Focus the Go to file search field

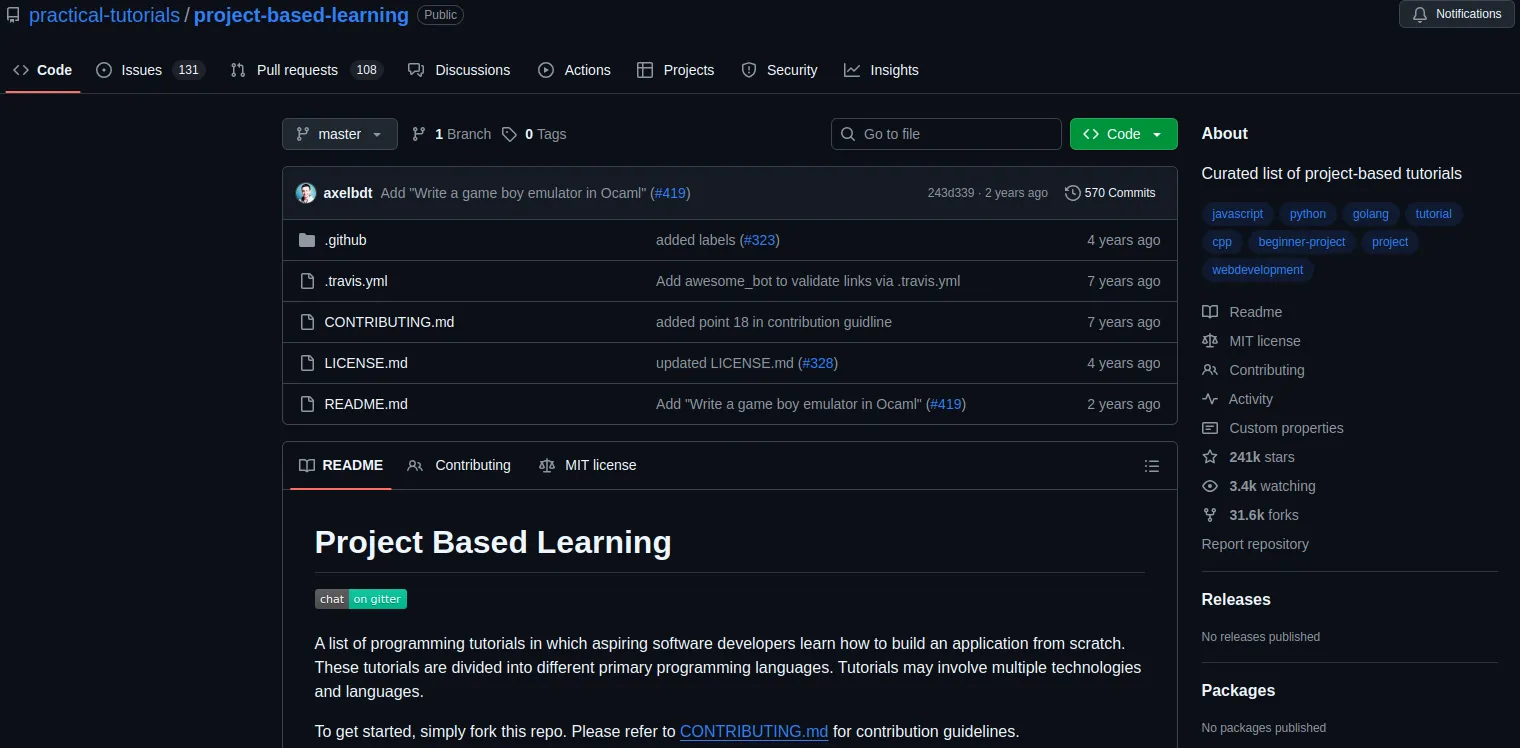point(946,134)
